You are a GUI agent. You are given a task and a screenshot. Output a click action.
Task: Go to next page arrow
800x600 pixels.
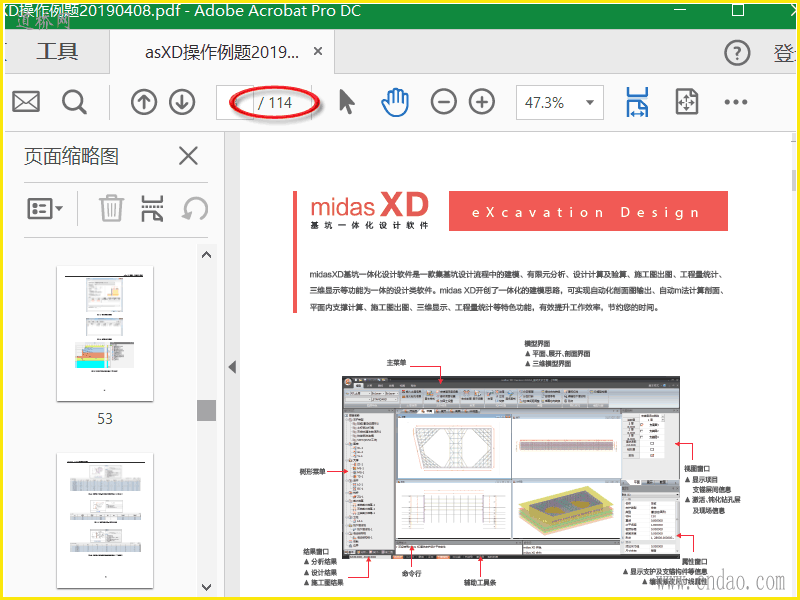(182, 102)
